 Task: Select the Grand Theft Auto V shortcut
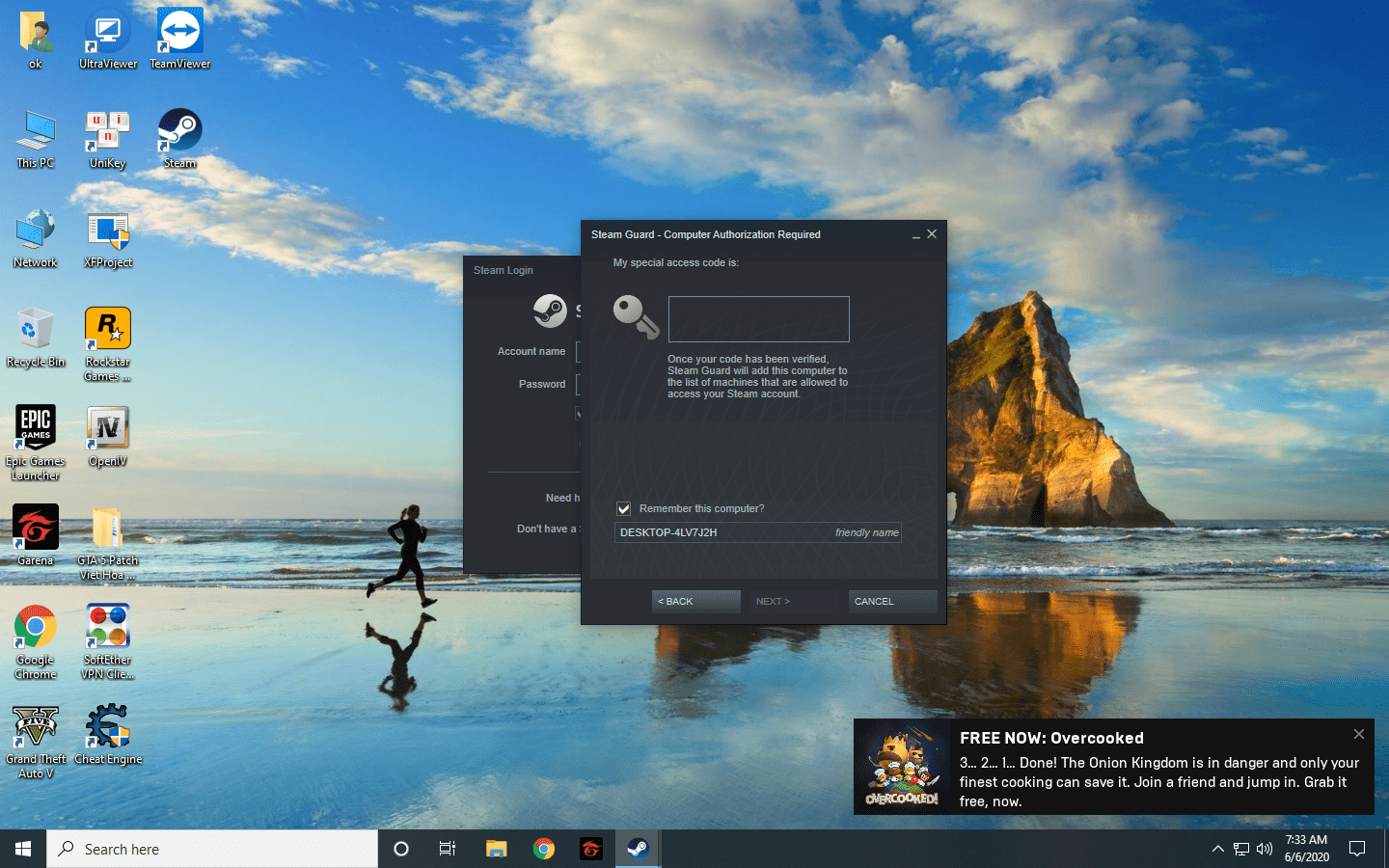[x=36, y=743]
